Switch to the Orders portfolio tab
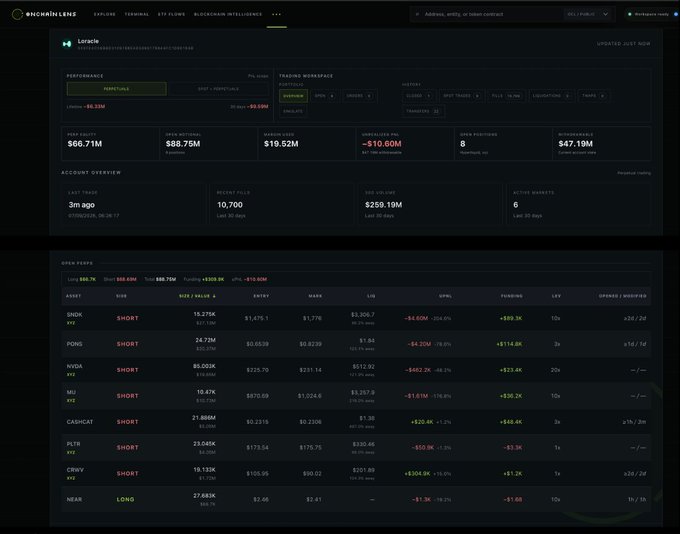This screenshot has height=534, width=680. (359, 96)
